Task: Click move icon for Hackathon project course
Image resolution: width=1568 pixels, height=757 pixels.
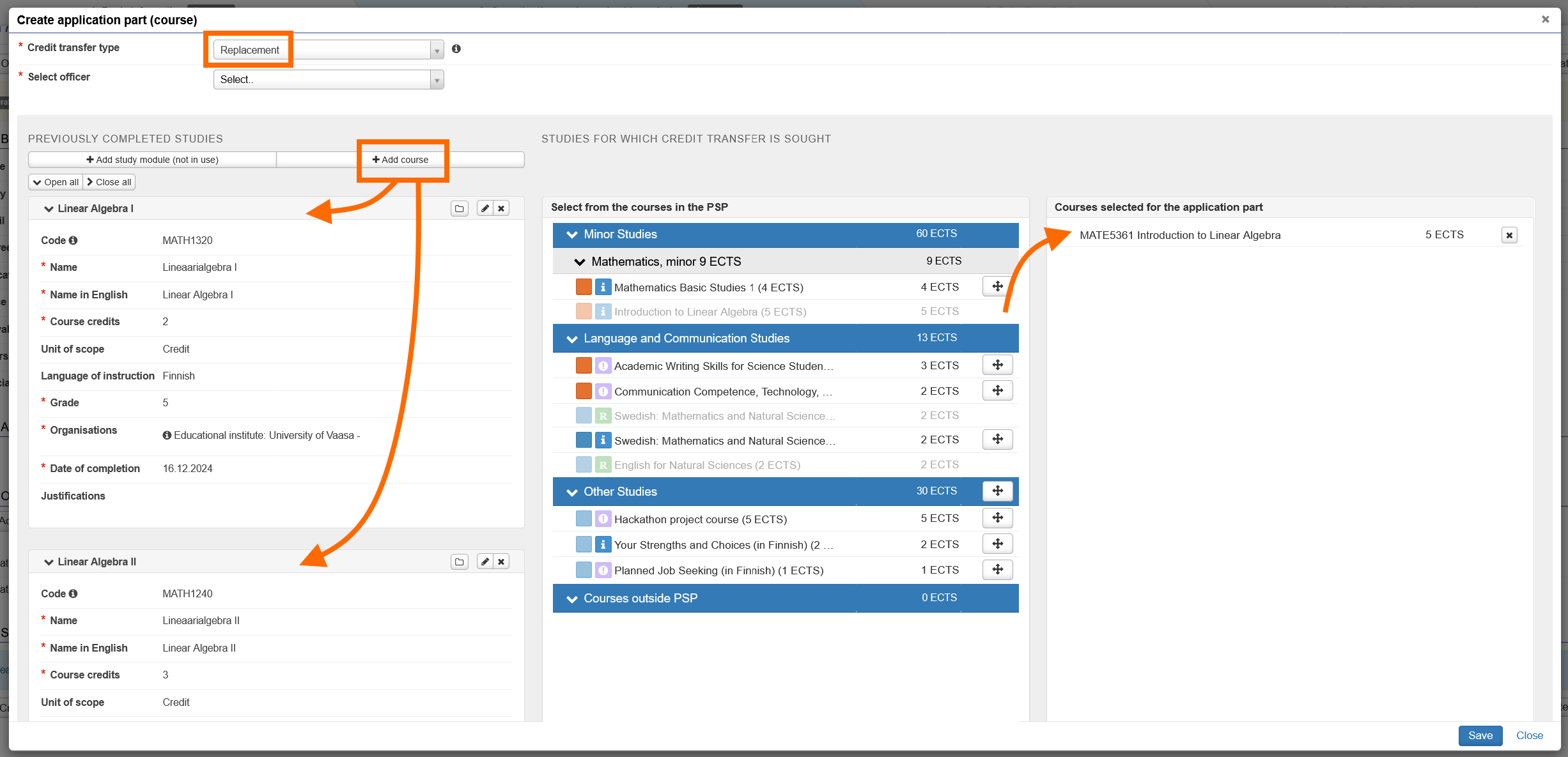Action: click(x=997, y=518)
